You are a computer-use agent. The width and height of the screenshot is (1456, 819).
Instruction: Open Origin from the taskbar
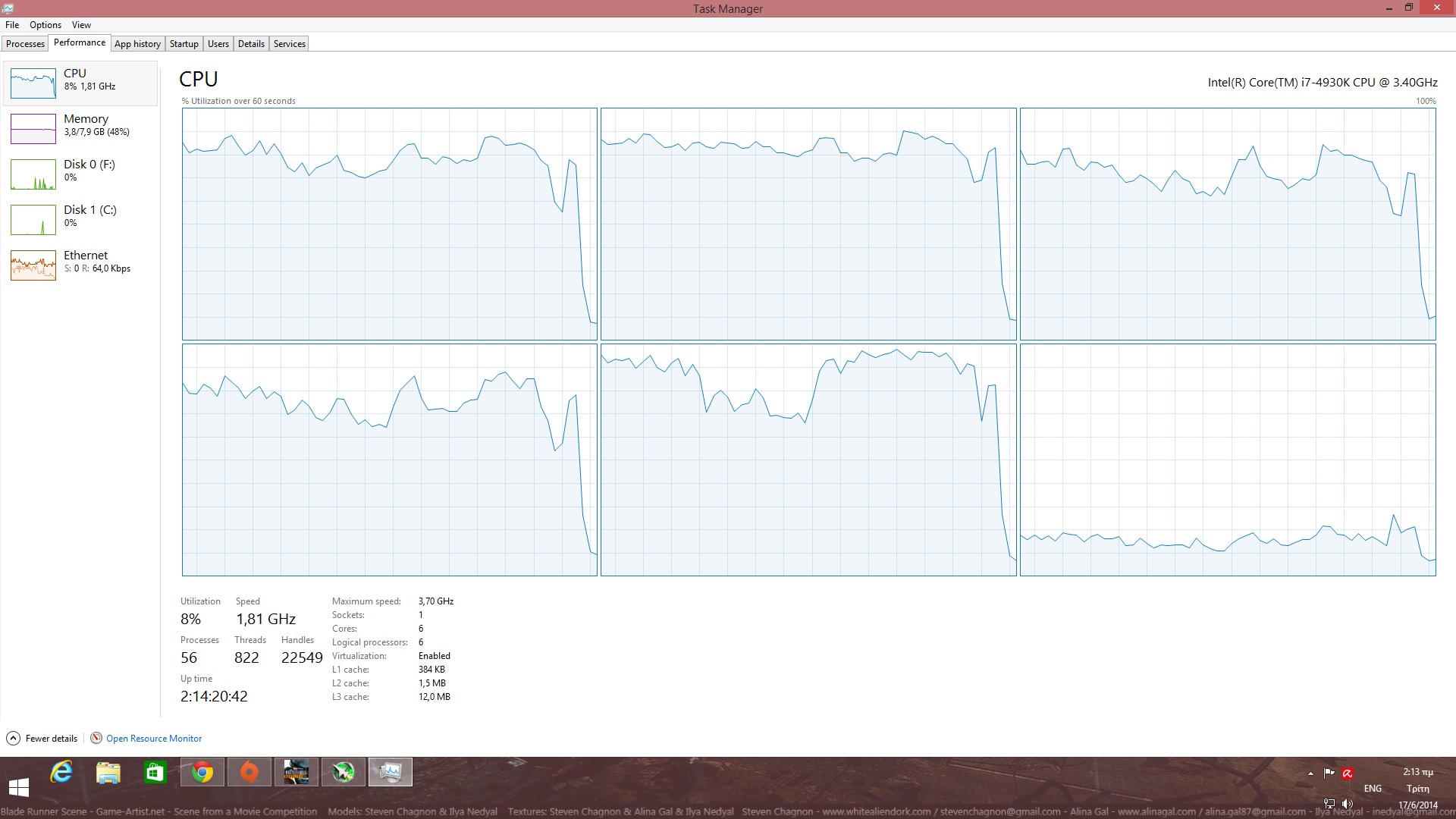coord(249,773)
